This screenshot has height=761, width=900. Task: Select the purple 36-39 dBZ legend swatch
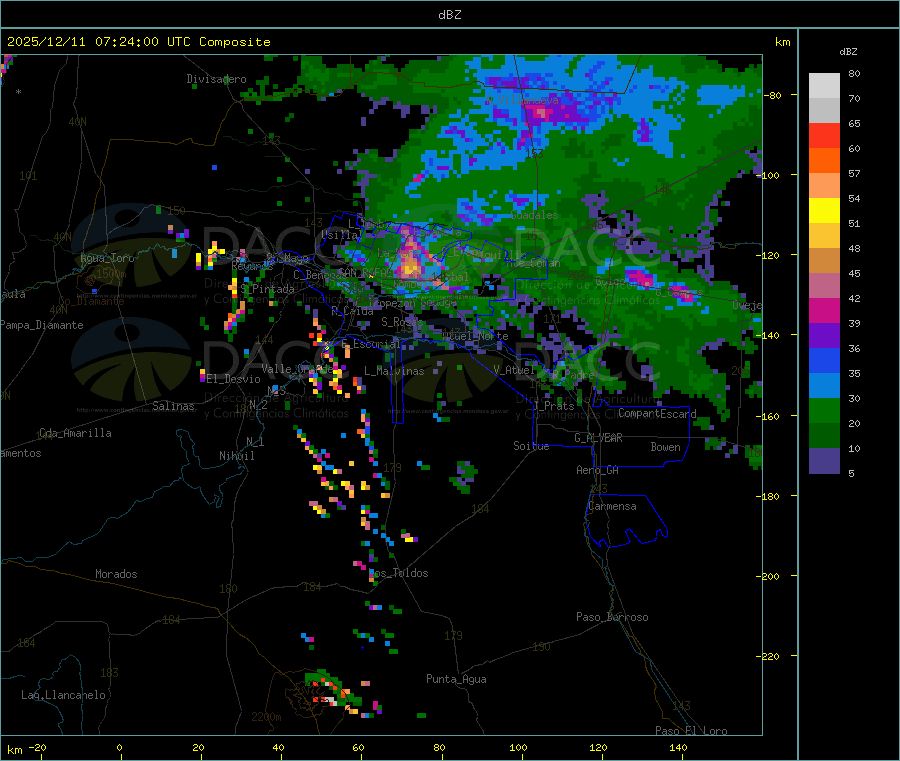pyautogui.click(x=824, y=336)
